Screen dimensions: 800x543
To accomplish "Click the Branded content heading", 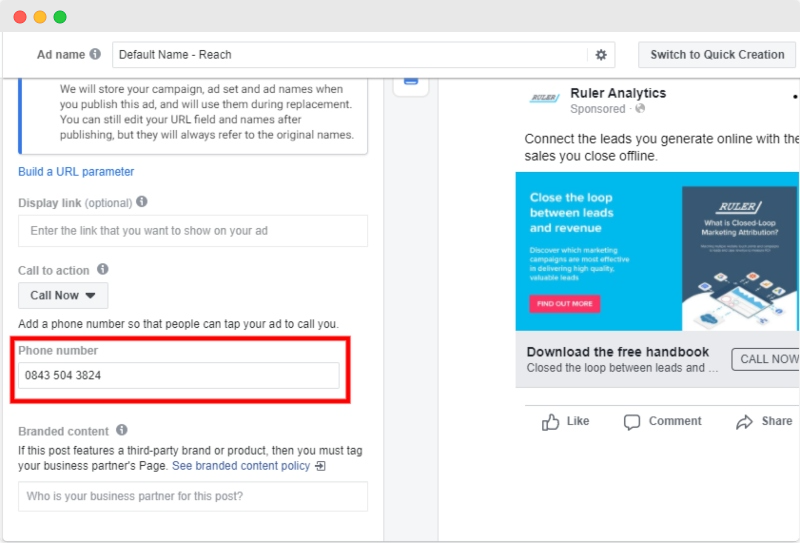I will [x=63, y=431].
